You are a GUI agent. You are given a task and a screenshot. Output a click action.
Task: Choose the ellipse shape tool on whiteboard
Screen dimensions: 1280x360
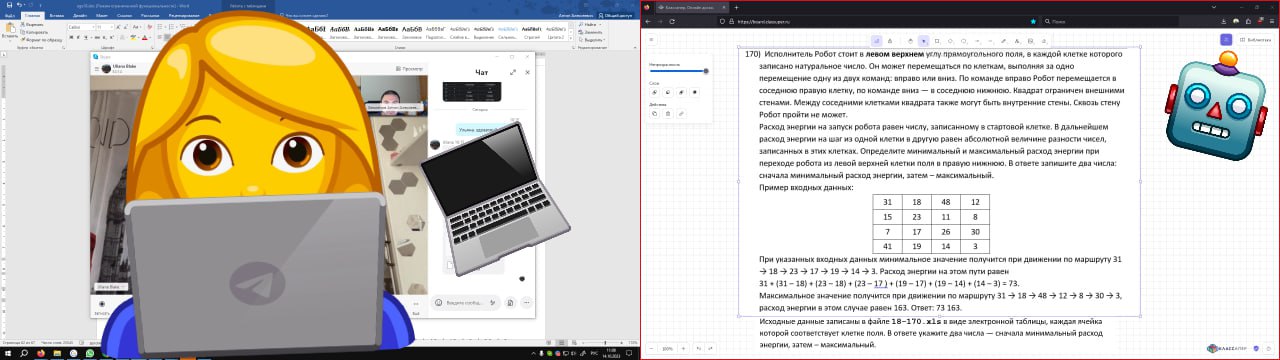[x=964, y=40]
